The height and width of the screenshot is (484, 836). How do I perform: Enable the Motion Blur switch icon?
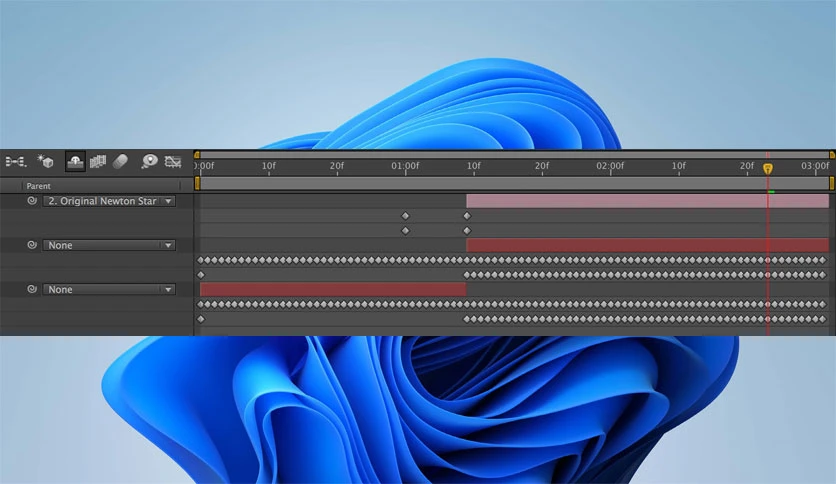(120, 161)
